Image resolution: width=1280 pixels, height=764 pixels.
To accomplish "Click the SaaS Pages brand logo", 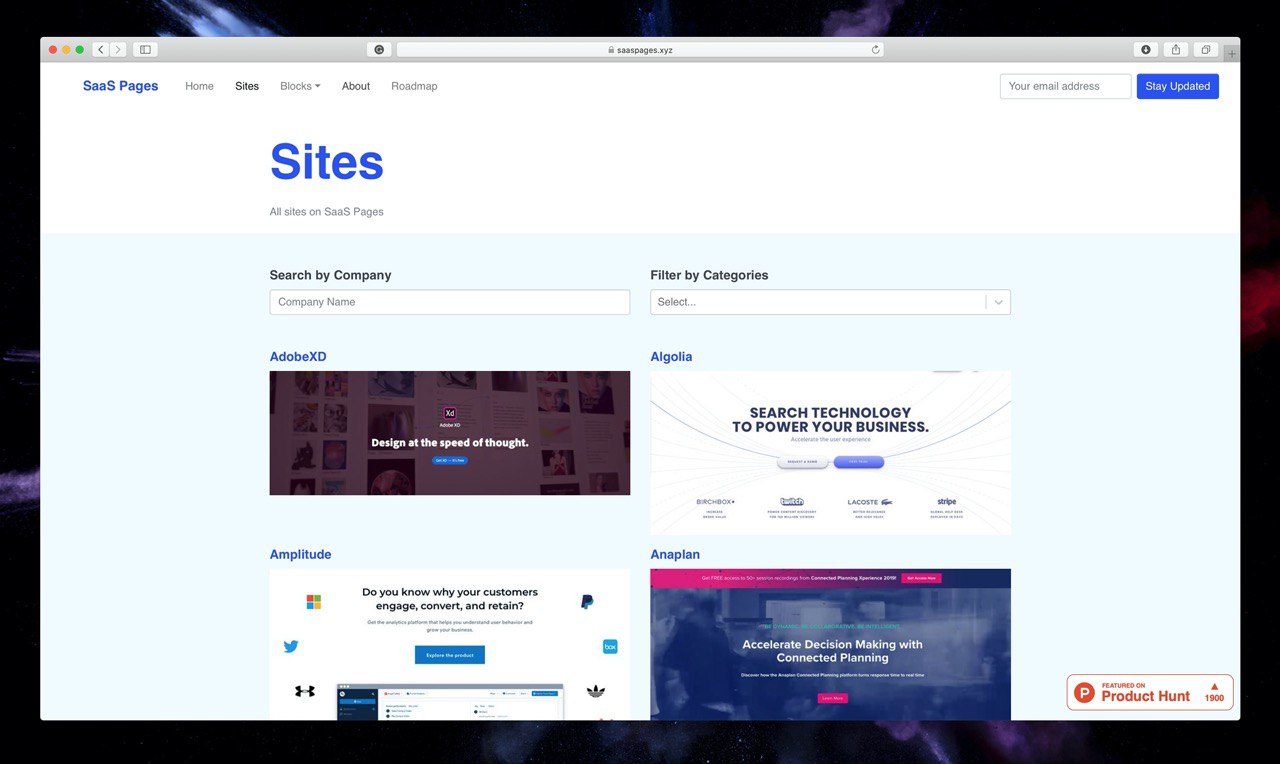I will (120, 86).
